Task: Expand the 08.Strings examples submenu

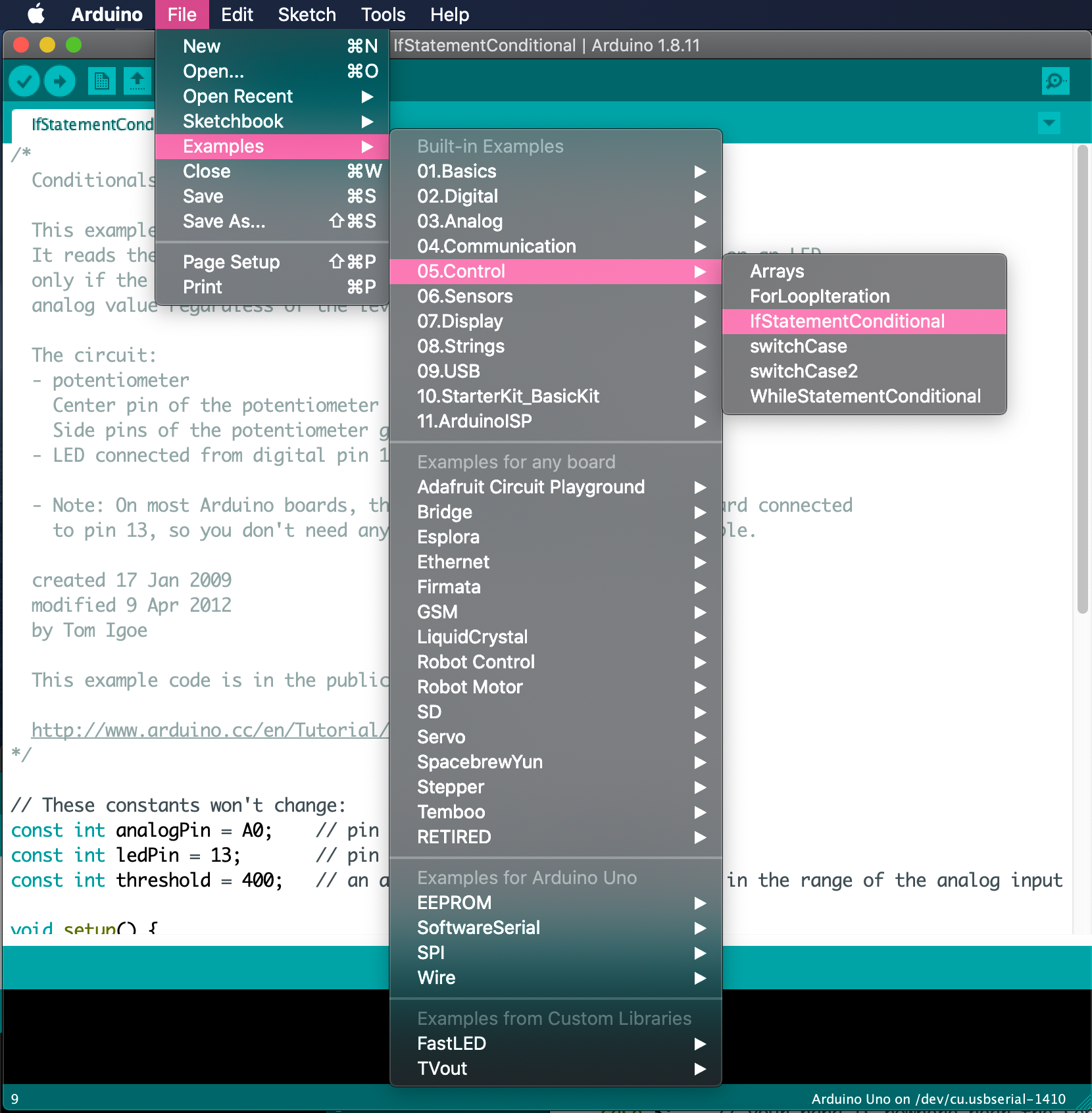Action: coord(556,346)
